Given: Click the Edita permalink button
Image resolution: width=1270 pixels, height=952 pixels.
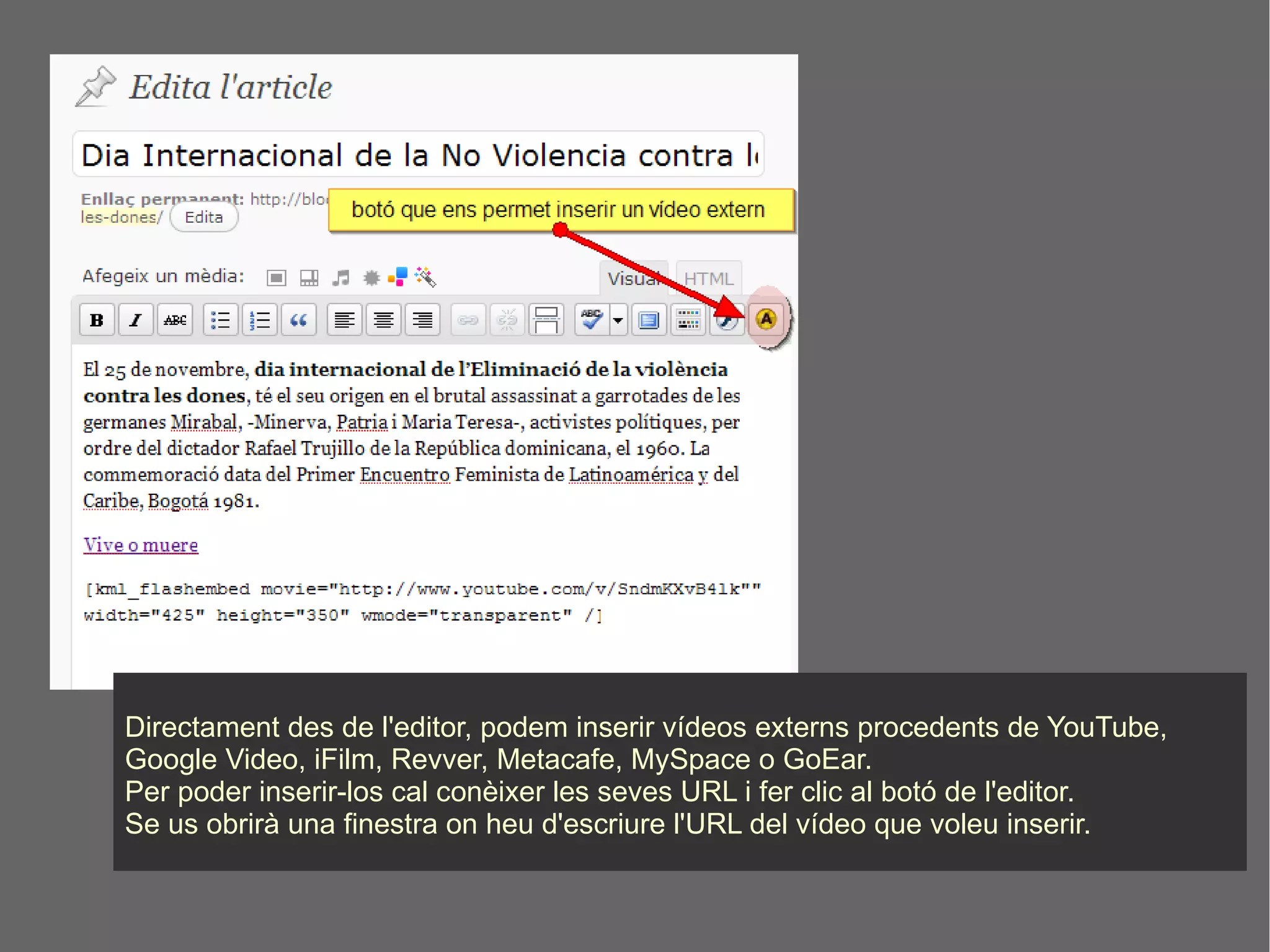Looking at the screenshot, I should point(204,218).
